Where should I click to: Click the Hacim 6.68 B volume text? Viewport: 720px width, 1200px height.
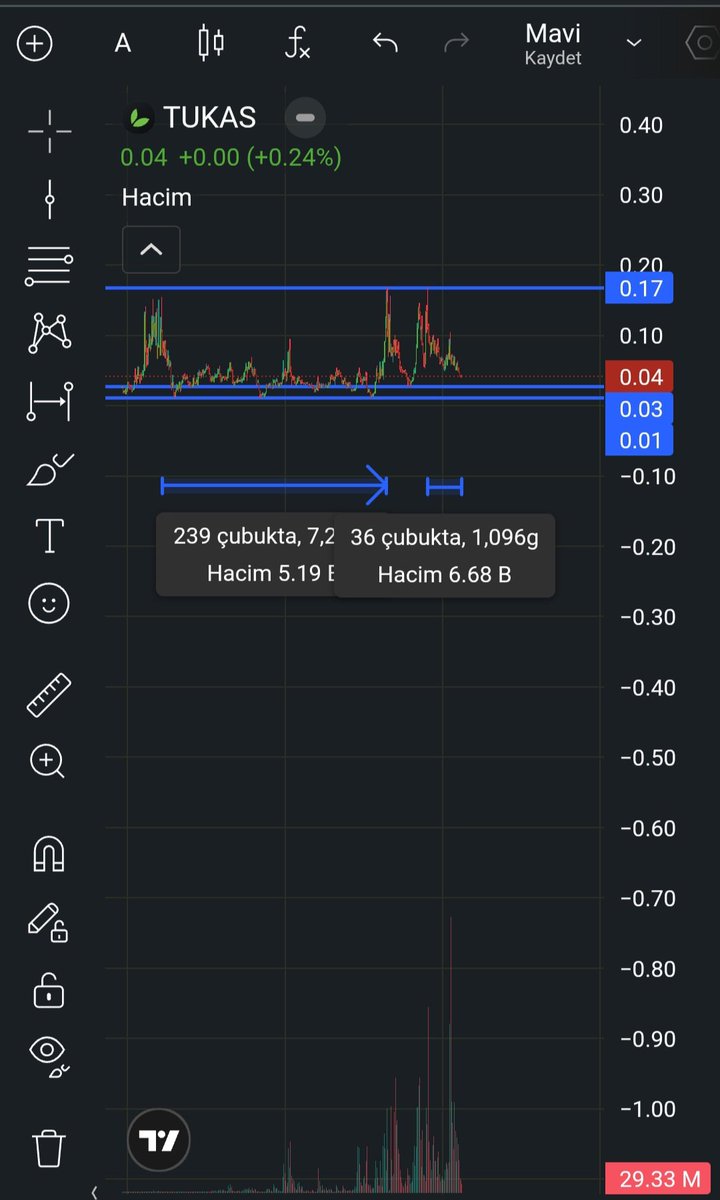click(x=444, y=575)
